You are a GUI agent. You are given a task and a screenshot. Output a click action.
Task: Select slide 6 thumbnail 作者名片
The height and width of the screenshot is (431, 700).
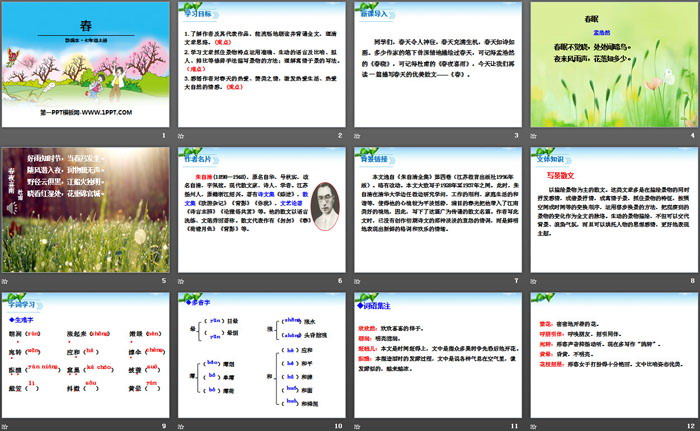pos(262,210)
